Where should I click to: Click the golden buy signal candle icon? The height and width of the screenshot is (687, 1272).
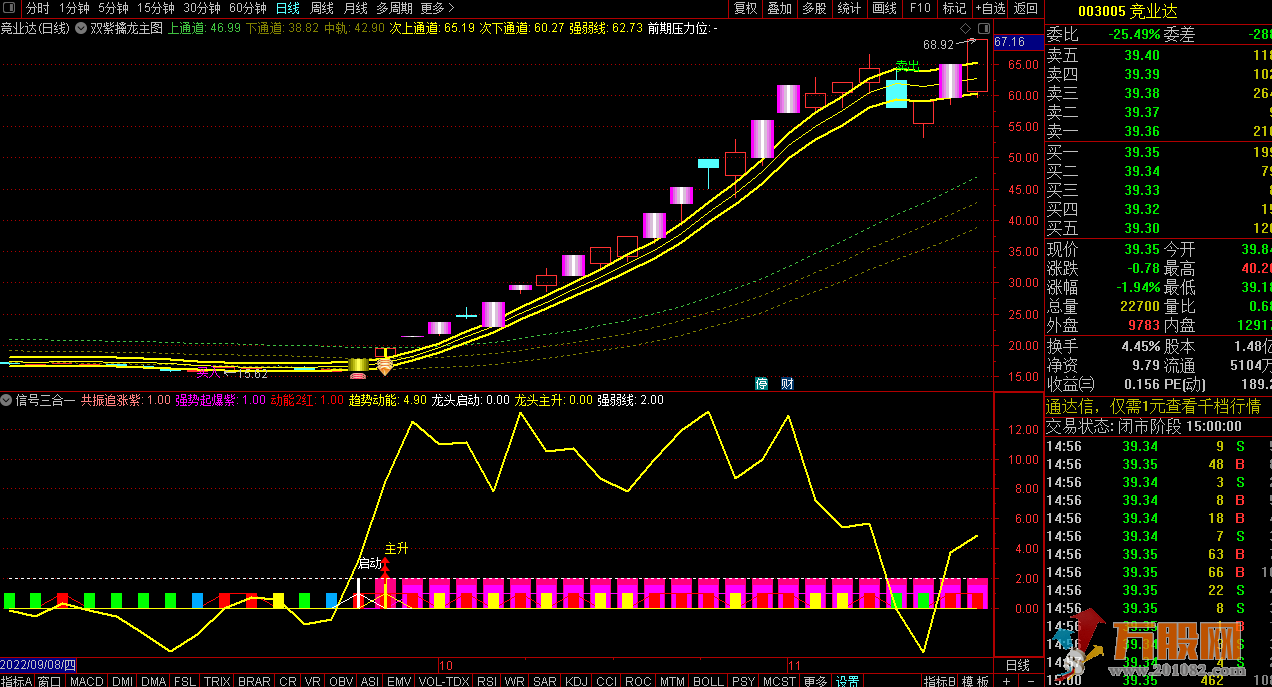tap(358, 366)
